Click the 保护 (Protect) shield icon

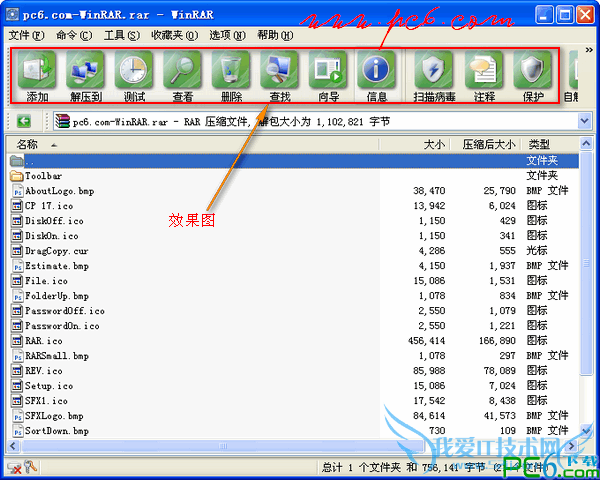[532, 70]
